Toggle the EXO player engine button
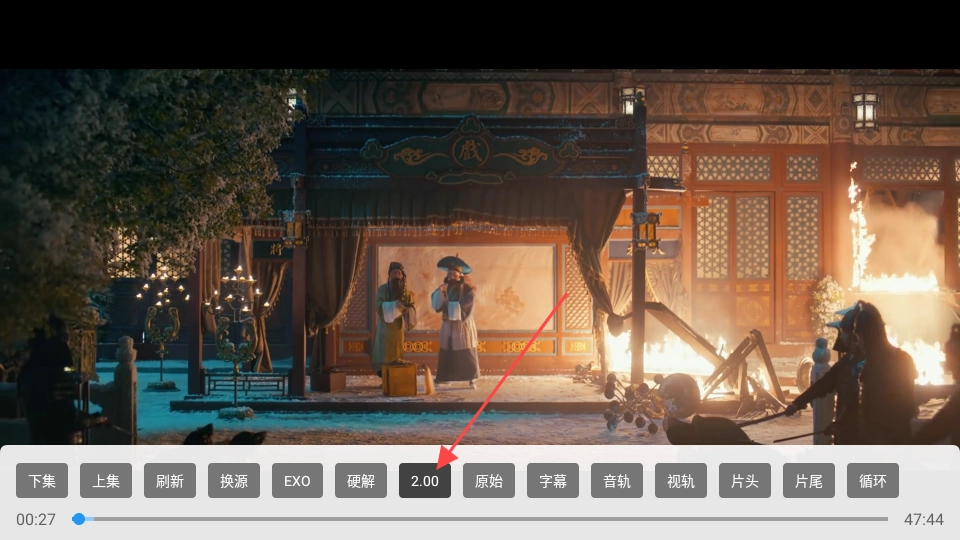The width and height of the screenshot is (960, 540). (x=297, y=481)
